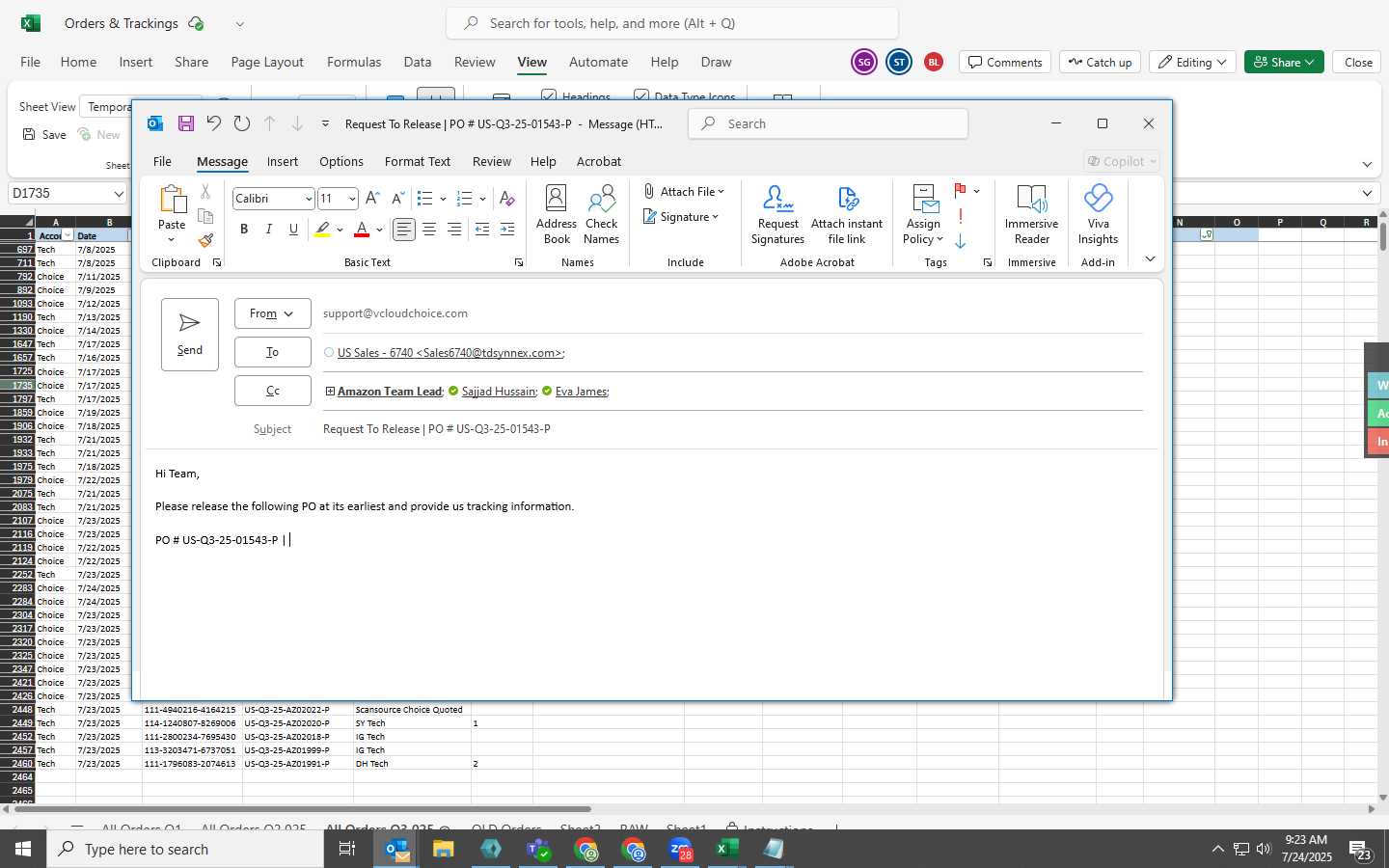
Task: Open Viva Insights add-in
Action: click(x=1098, y=215)
